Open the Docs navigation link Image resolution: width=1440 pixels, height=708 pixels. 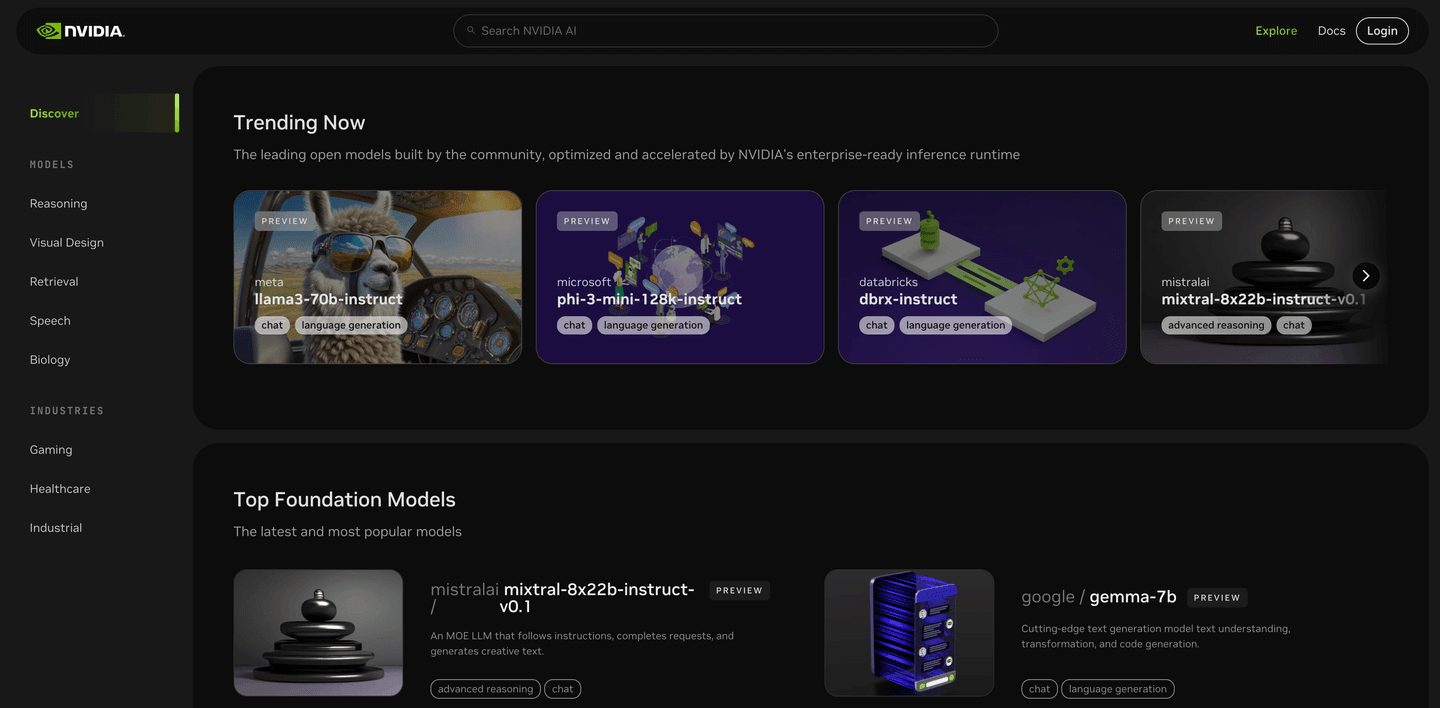pos(1331,31)
